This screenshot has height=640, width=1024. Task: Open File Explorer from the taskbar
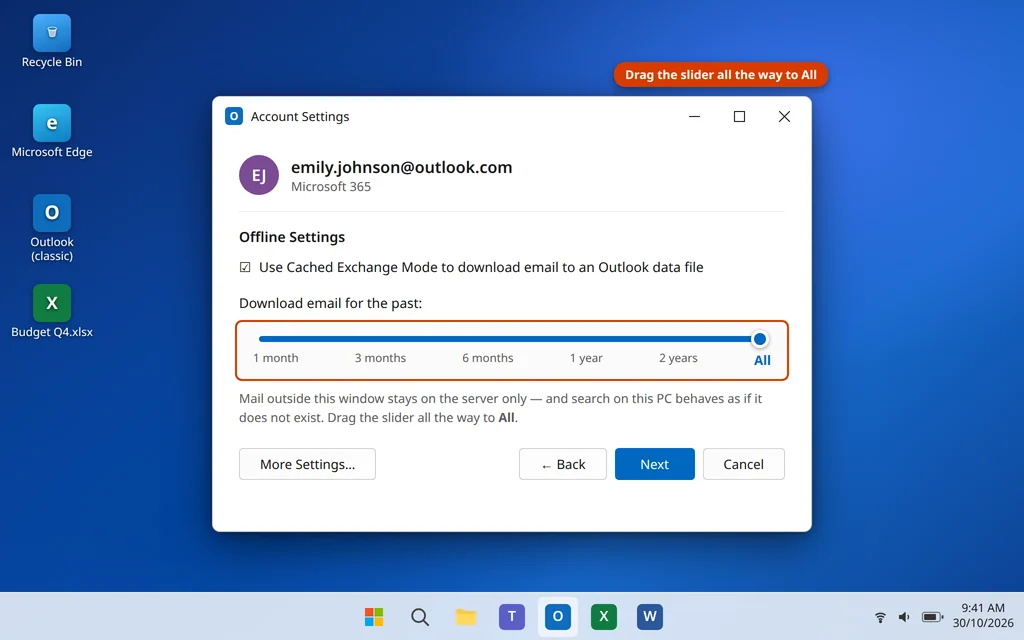466,616
